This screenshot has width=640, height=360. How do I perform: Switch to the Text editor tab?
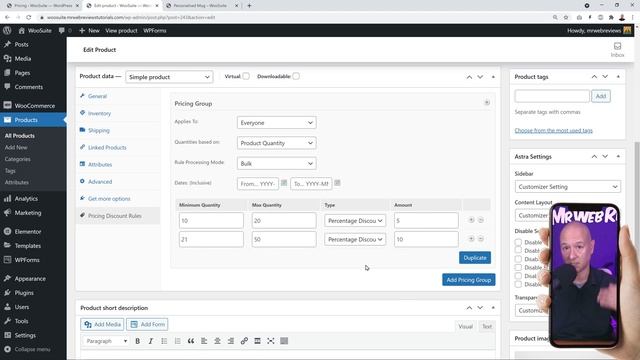[x=487, y=327]
